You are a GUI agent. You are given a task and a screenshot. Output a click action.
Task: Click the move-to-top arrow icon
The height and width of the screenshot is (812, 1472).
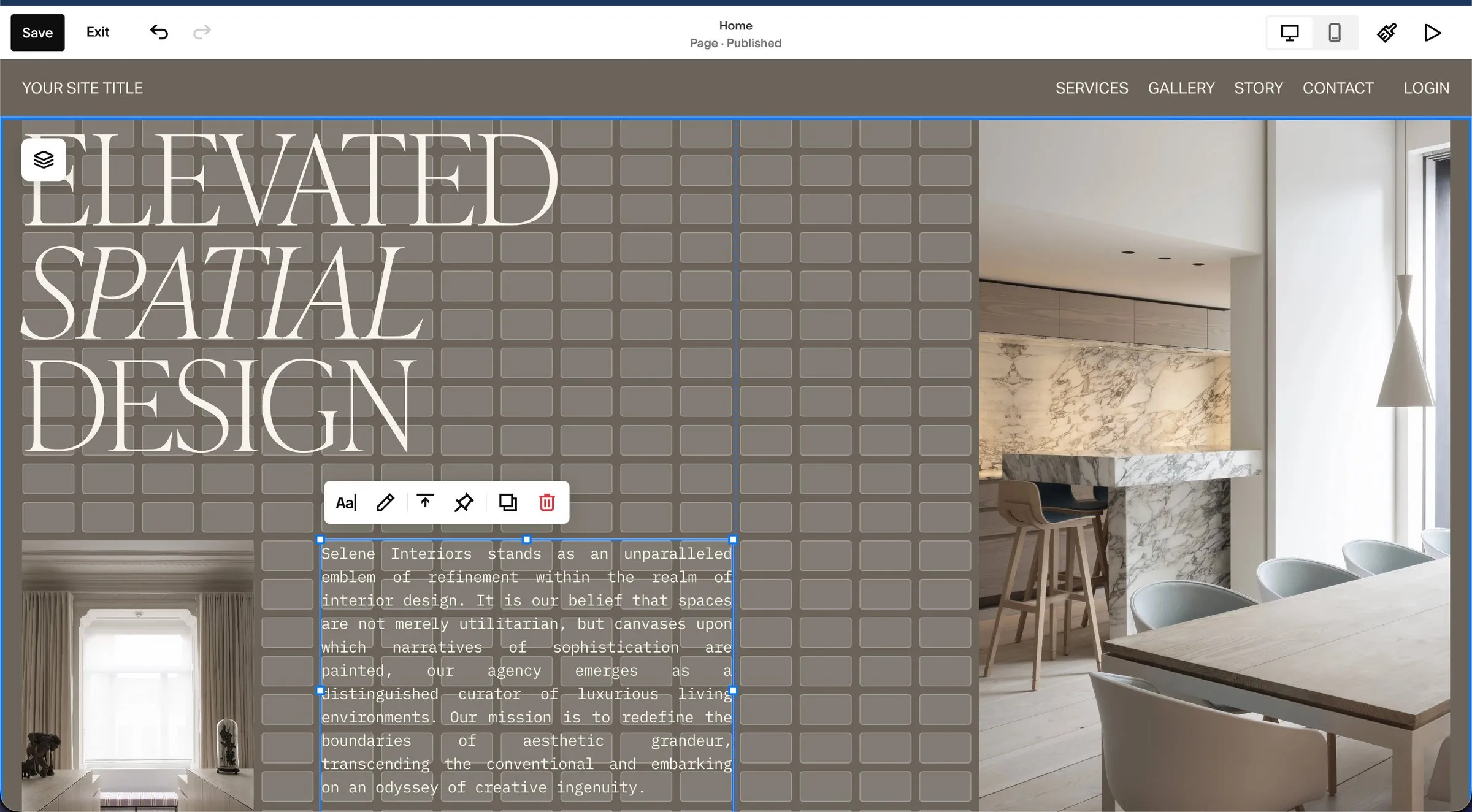[425, 502]
